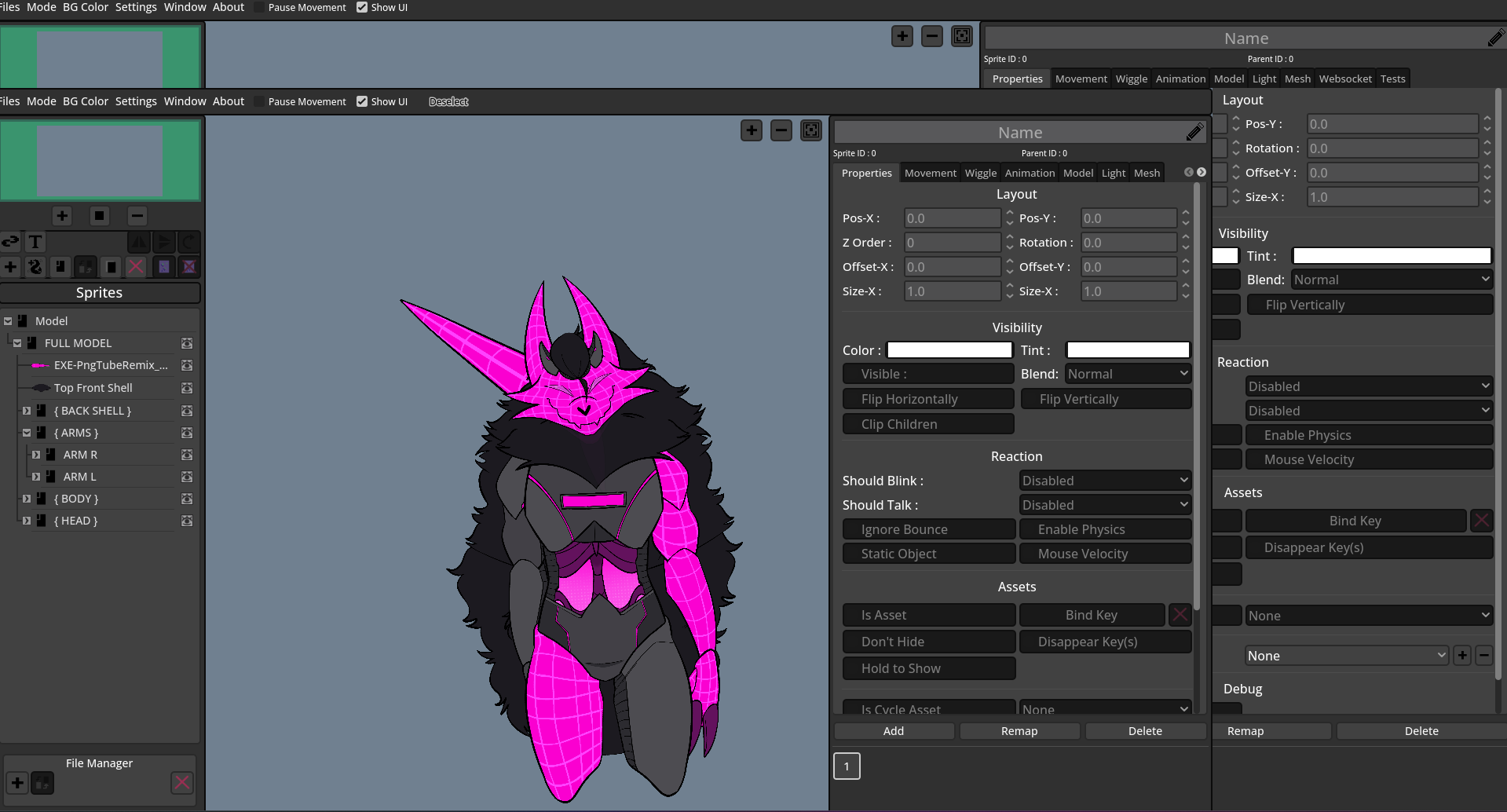Click Bind Key button in front window
This screenshot has width=1507, height=812.
(x=1092, y=615)
